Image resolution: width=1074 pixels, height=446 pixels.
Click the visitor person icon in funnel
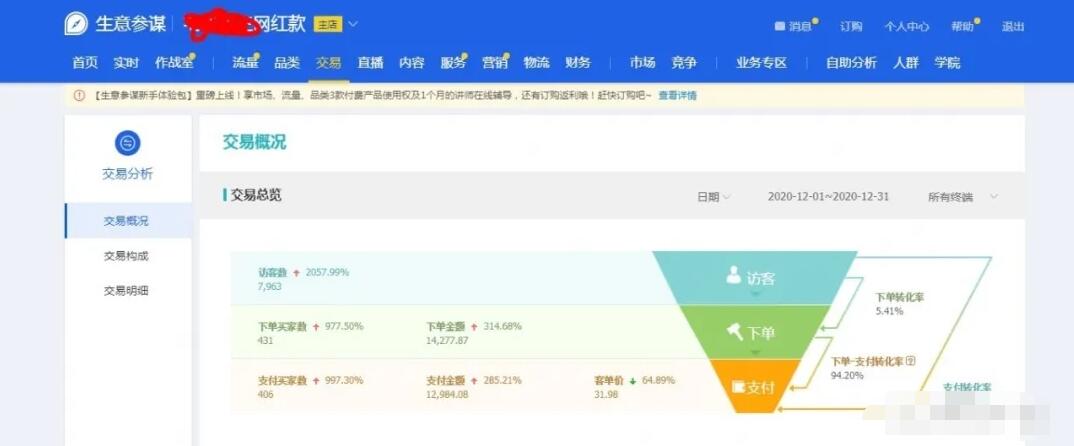pyautogui.click(x=734, y=277)
